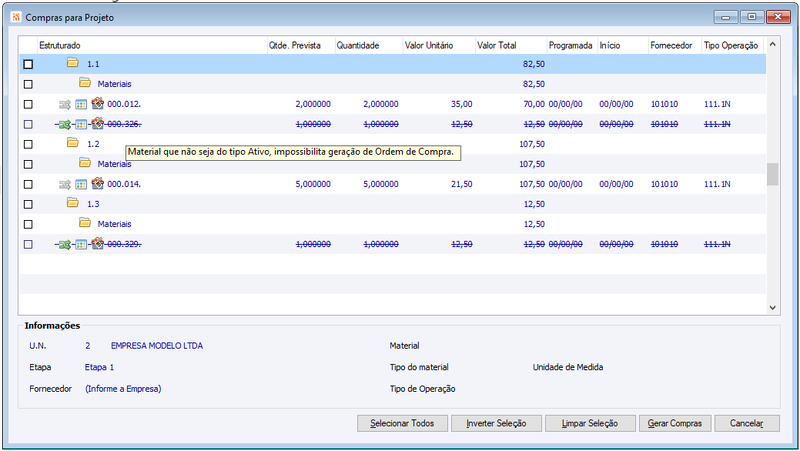This screenshot has height=451, width=800.
Task: Enable the checkbox for item 000.014.
Action: 28,184
